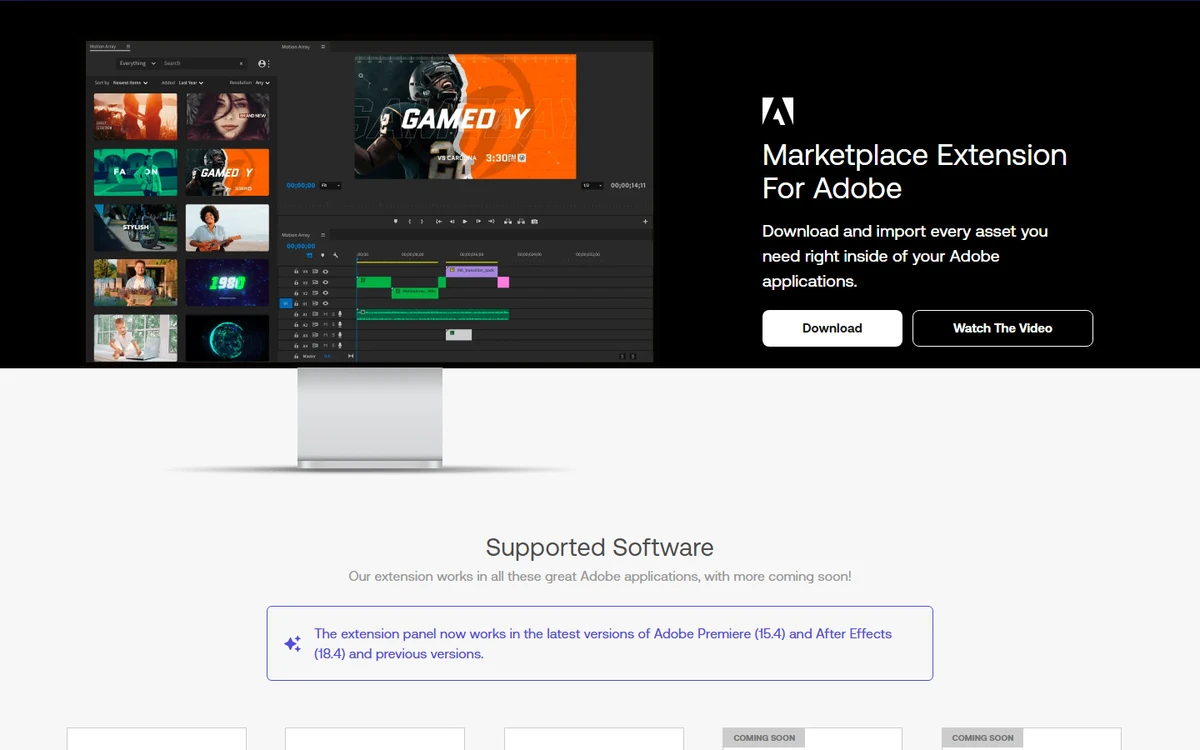Screen dimensions: 1200x750
Task: Click the yellow work area bar on timeline
Action: point(398,262)
